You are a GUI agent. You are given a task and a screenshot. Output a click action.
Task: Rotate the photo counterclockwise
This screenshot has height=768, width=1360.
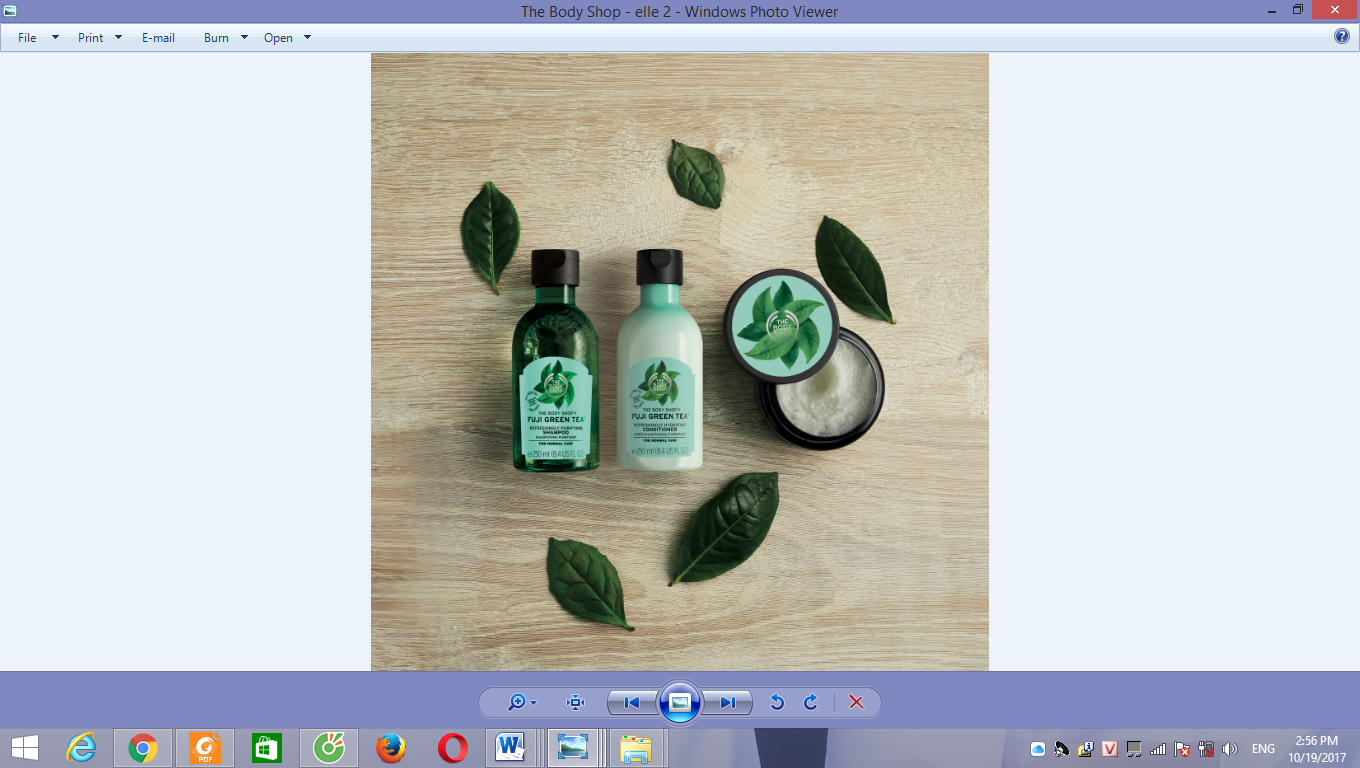click(x=777, y=703)
